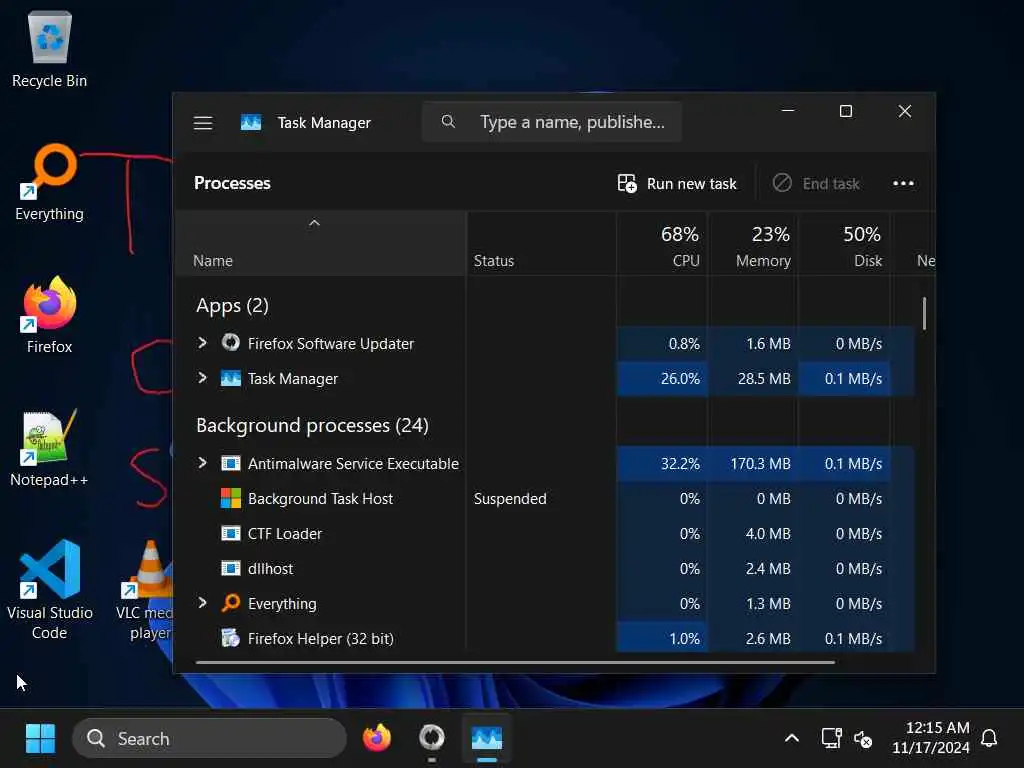Click the End task button
The image size is (1024, 768).
coord(816,184)
